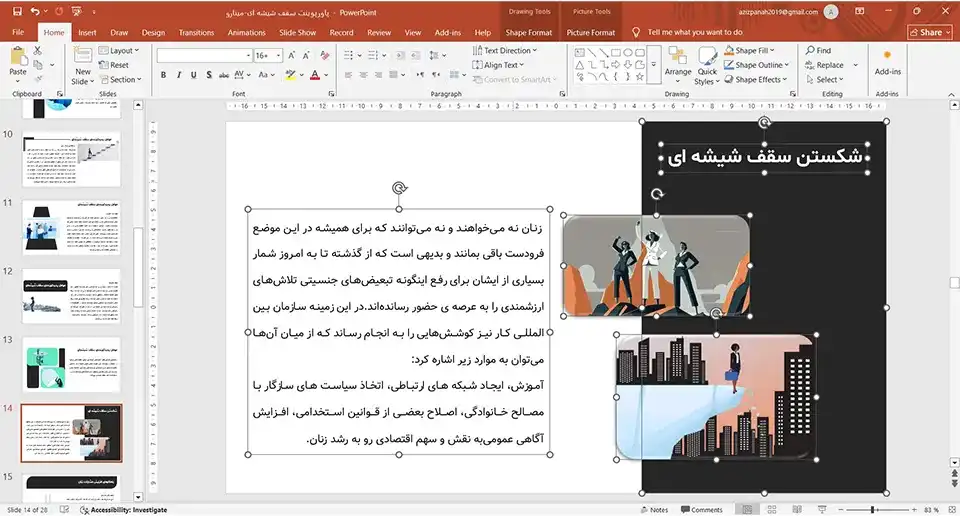The height and width of the screenshot is (516, 960).
Task: Open the Align Text dropdown
Action: tap(498, 65)
